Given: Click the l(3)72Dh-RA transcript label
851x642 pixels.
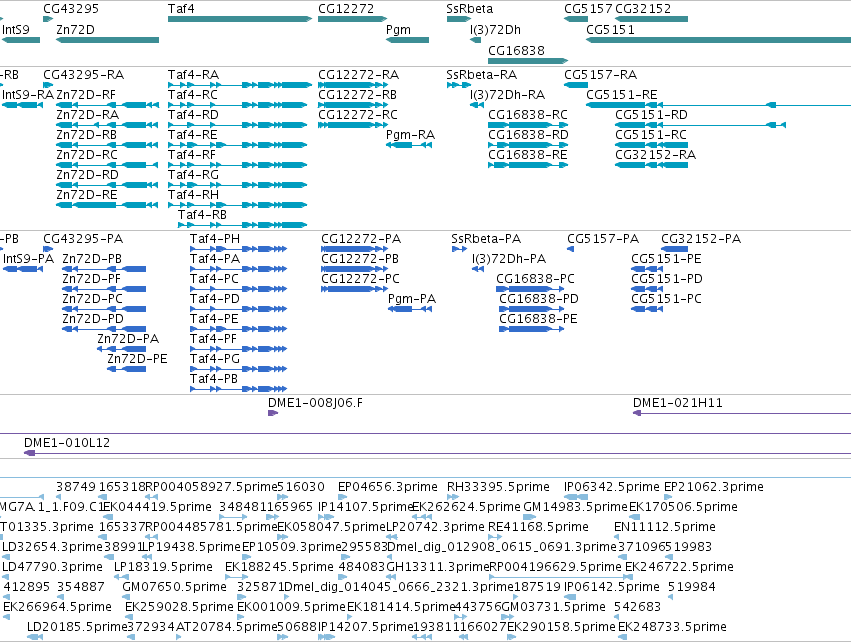Looking at the screenshot, I should pos(507,94).
